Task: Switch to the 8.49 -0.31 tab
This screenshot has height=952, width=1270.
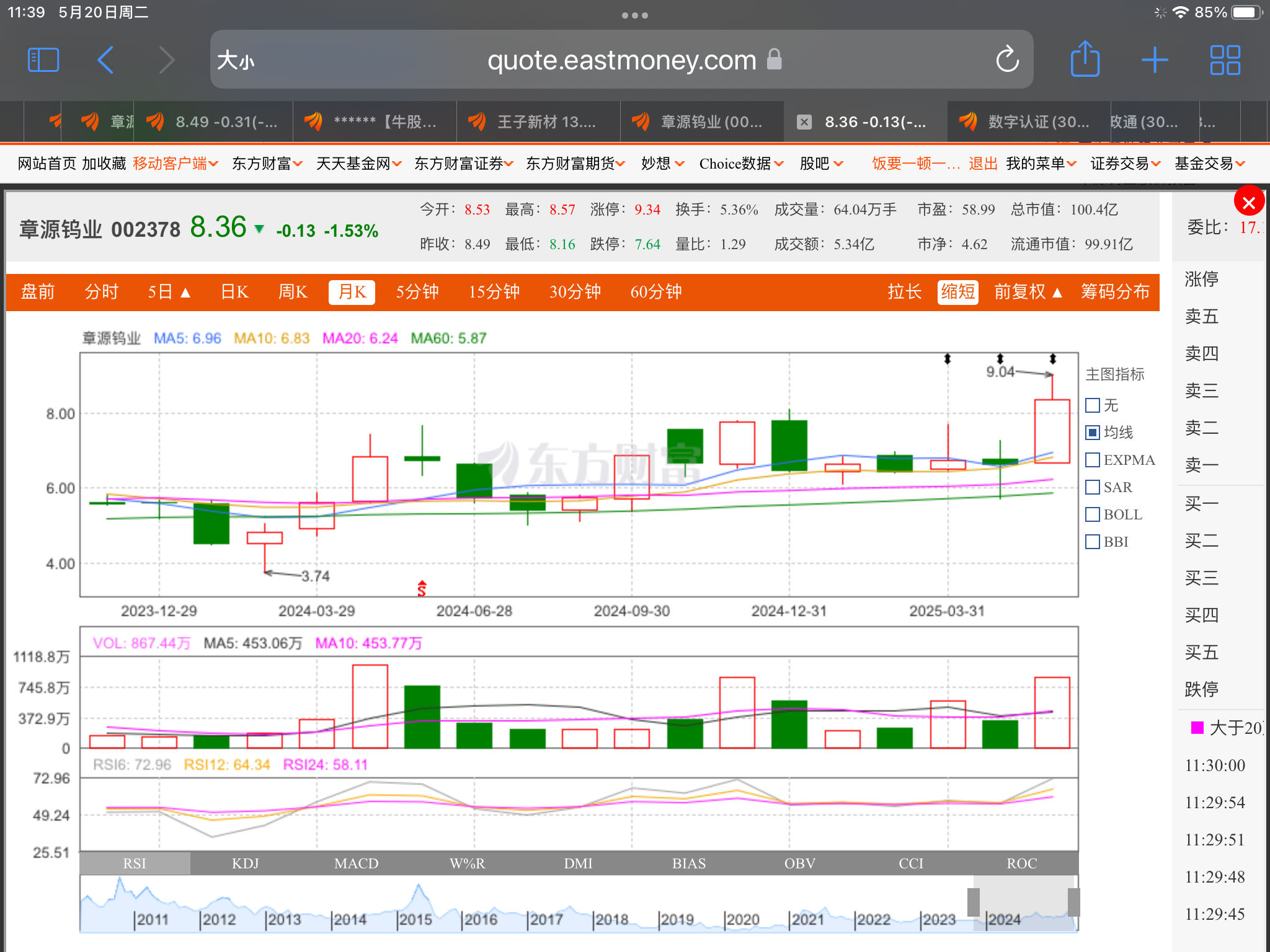Action: coord(213,122)
